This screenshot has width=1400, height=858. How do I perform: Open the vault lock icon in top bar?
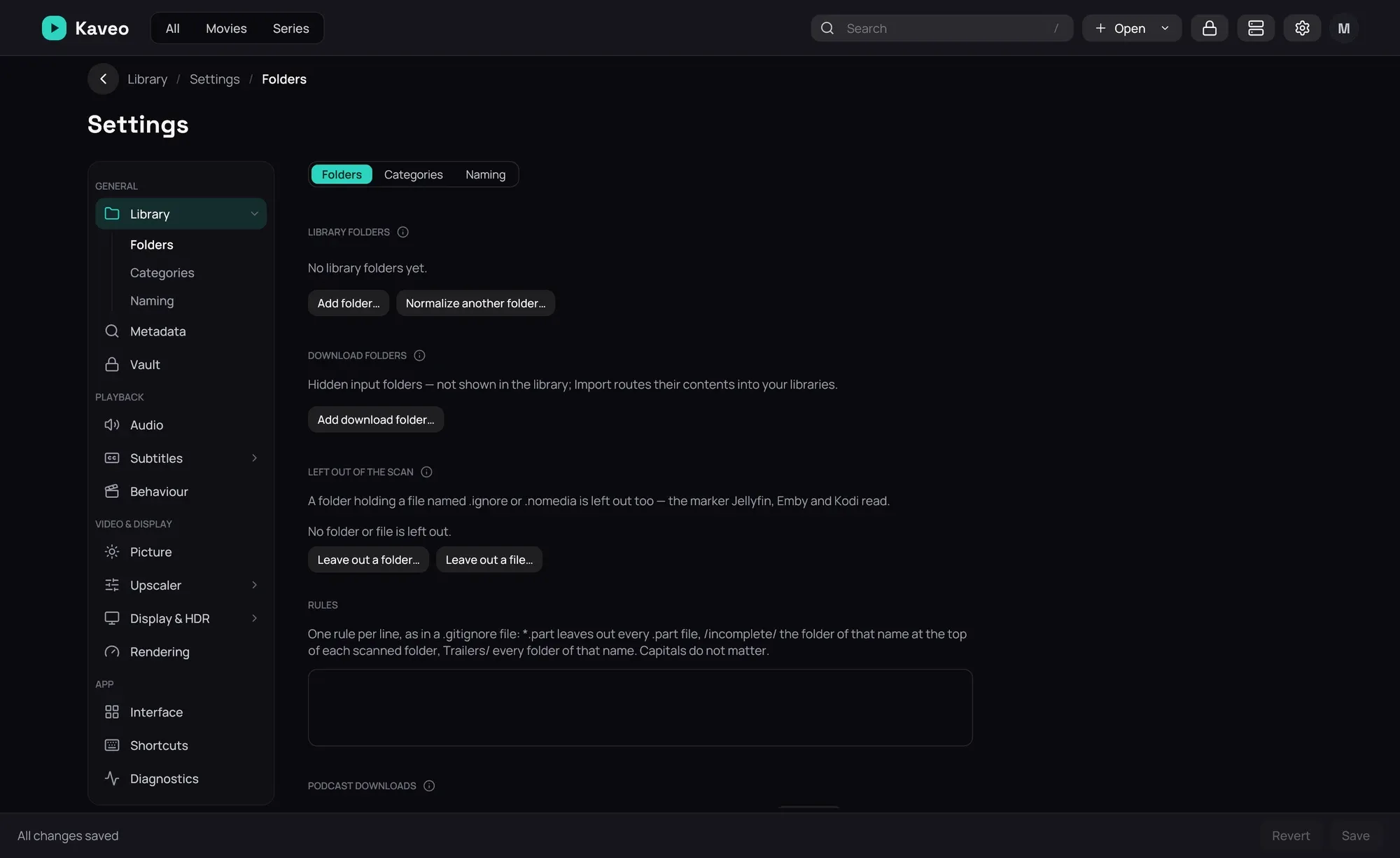click(x=1209, y=28)
